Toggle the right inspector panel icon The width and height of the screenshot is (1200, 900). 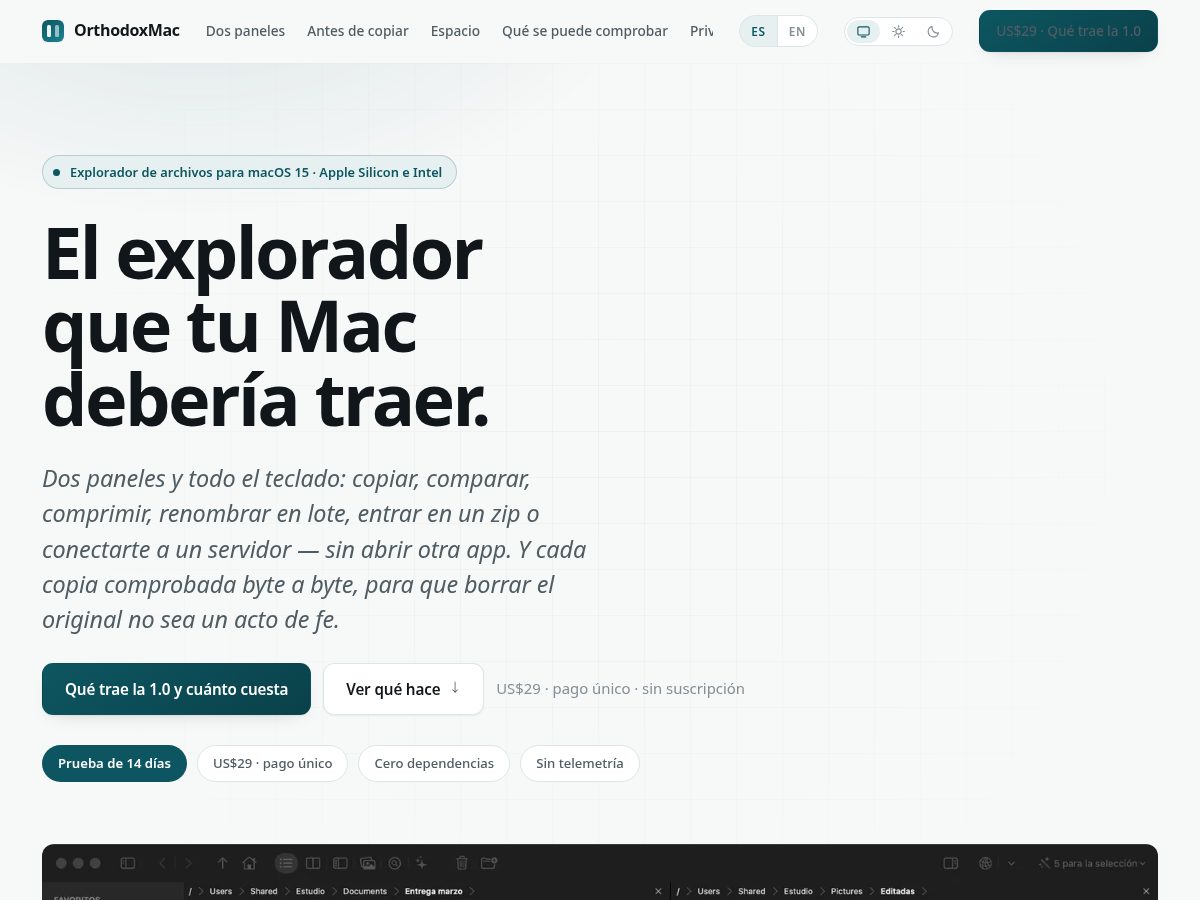[951, 863]
